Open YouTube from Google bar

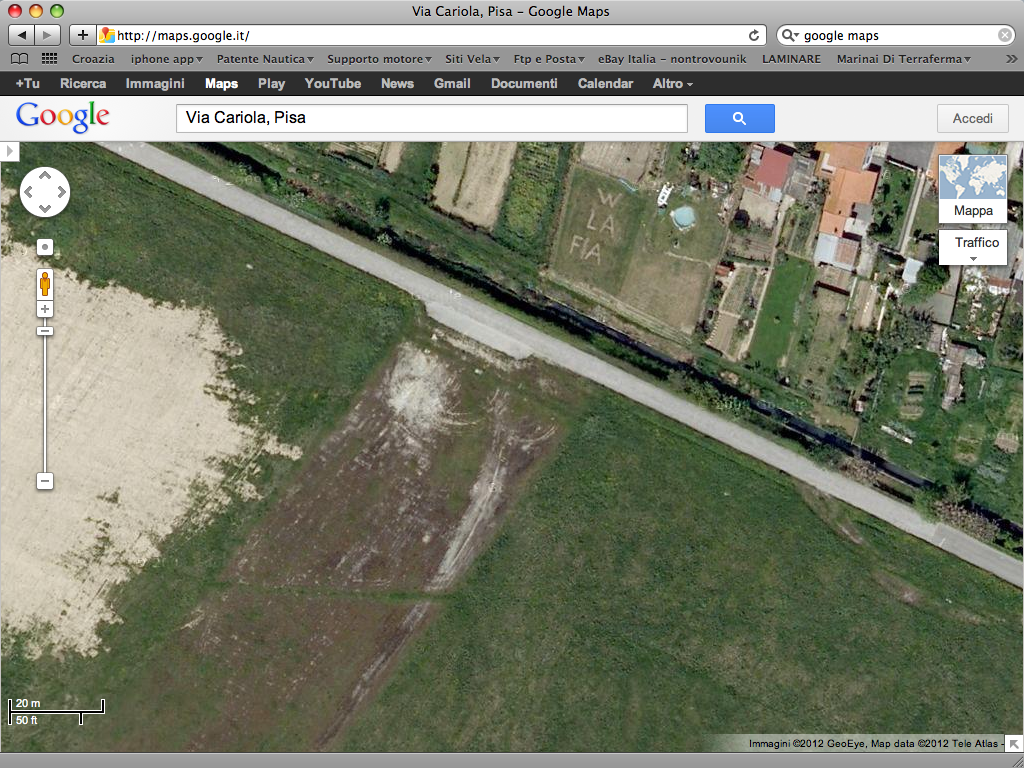[332, 84]
